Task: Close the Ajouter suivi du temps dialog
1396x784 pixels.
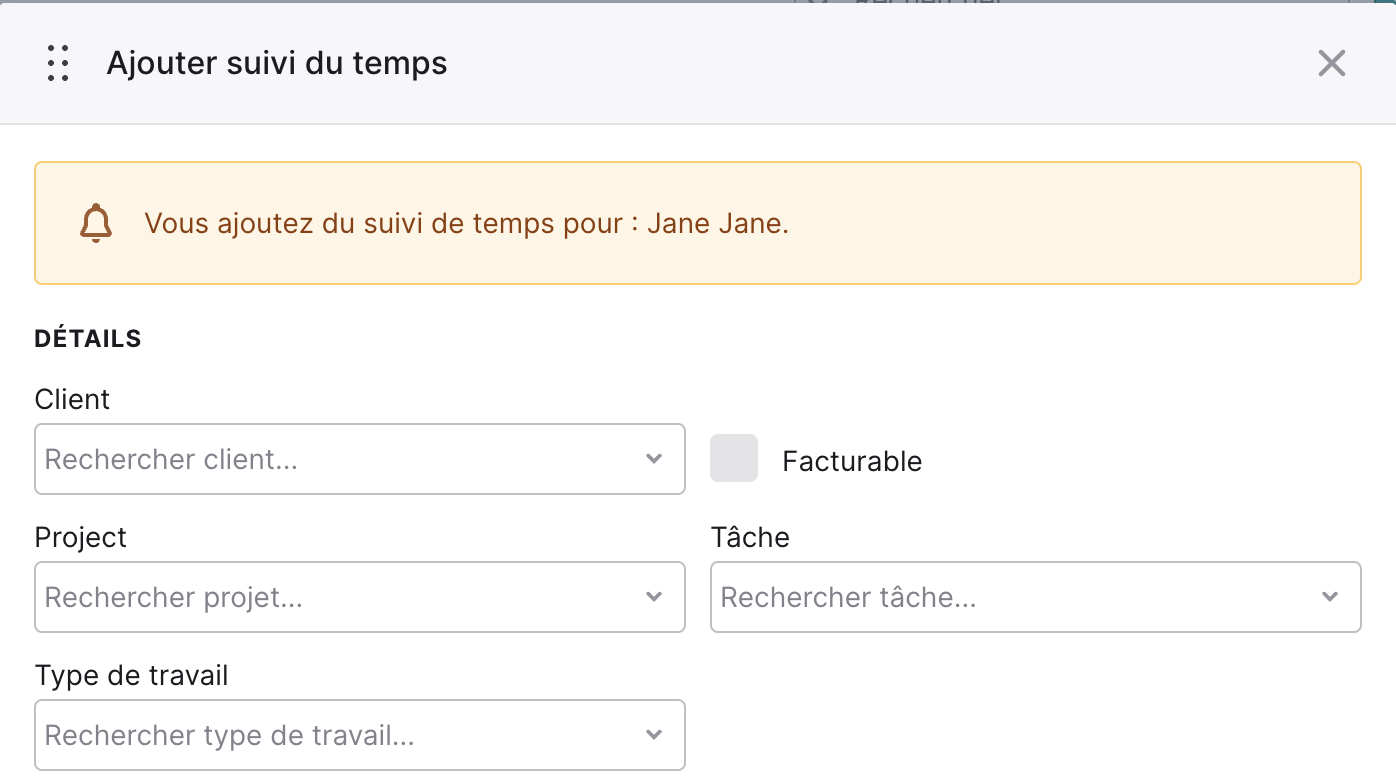Action: click(x=1331, y=63)
